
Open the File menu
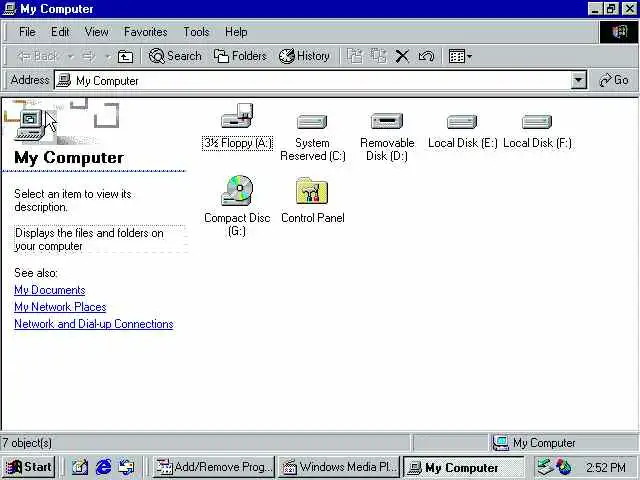[27, 32]
